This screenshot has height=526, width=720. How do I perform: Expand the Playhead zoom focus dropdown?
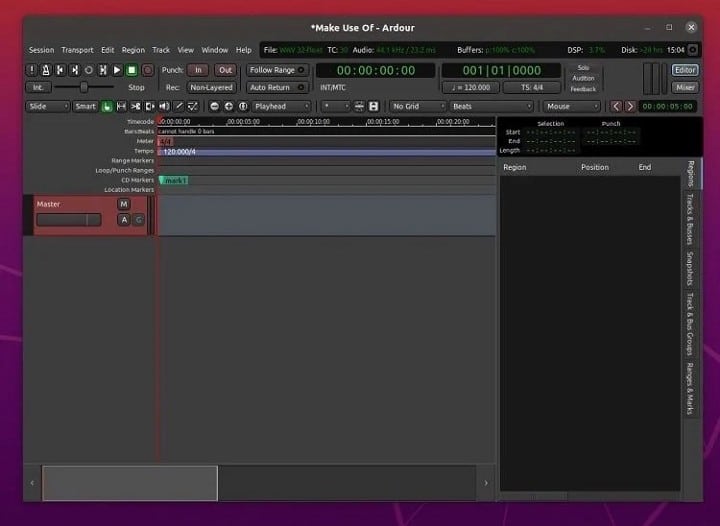281,106
